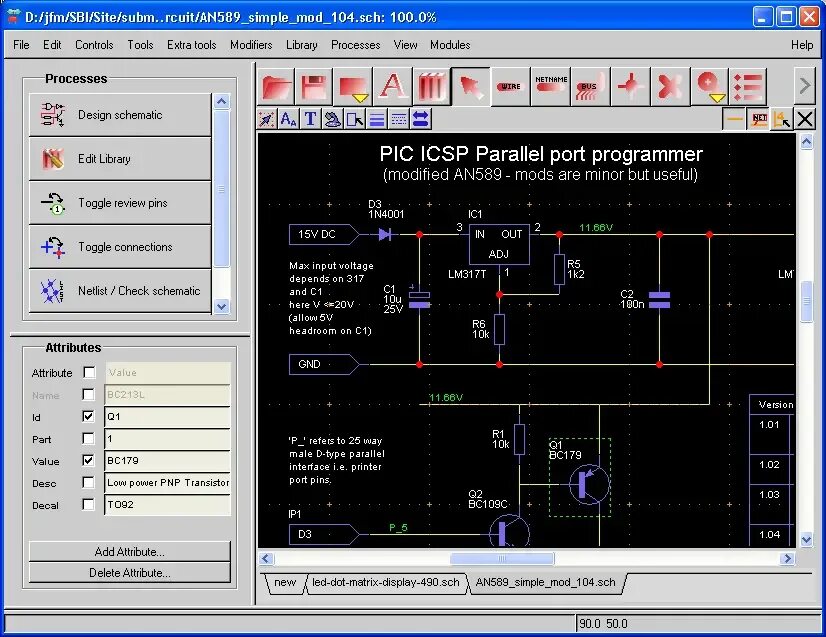Save the schematic using floppy disk icon
This screenshot has height=637, width=826.
click(314, 86)
